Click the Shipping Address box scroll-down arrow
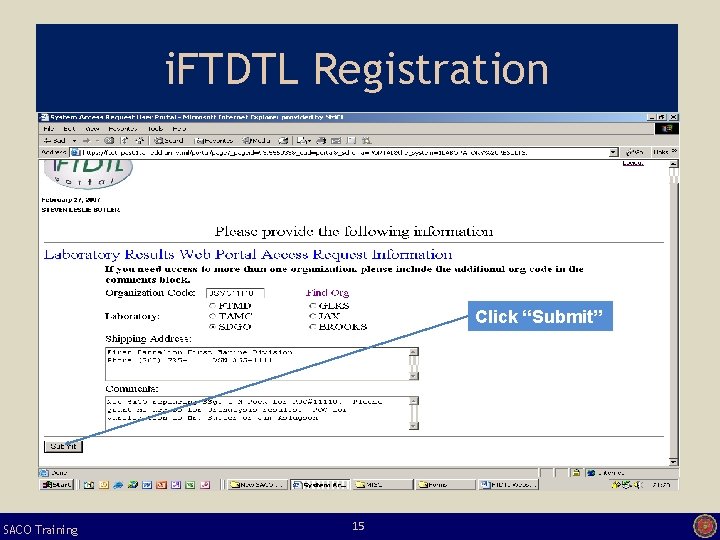The width and height of the screenshot is (720, 540). pyautogui.click(x=414, y=376)
